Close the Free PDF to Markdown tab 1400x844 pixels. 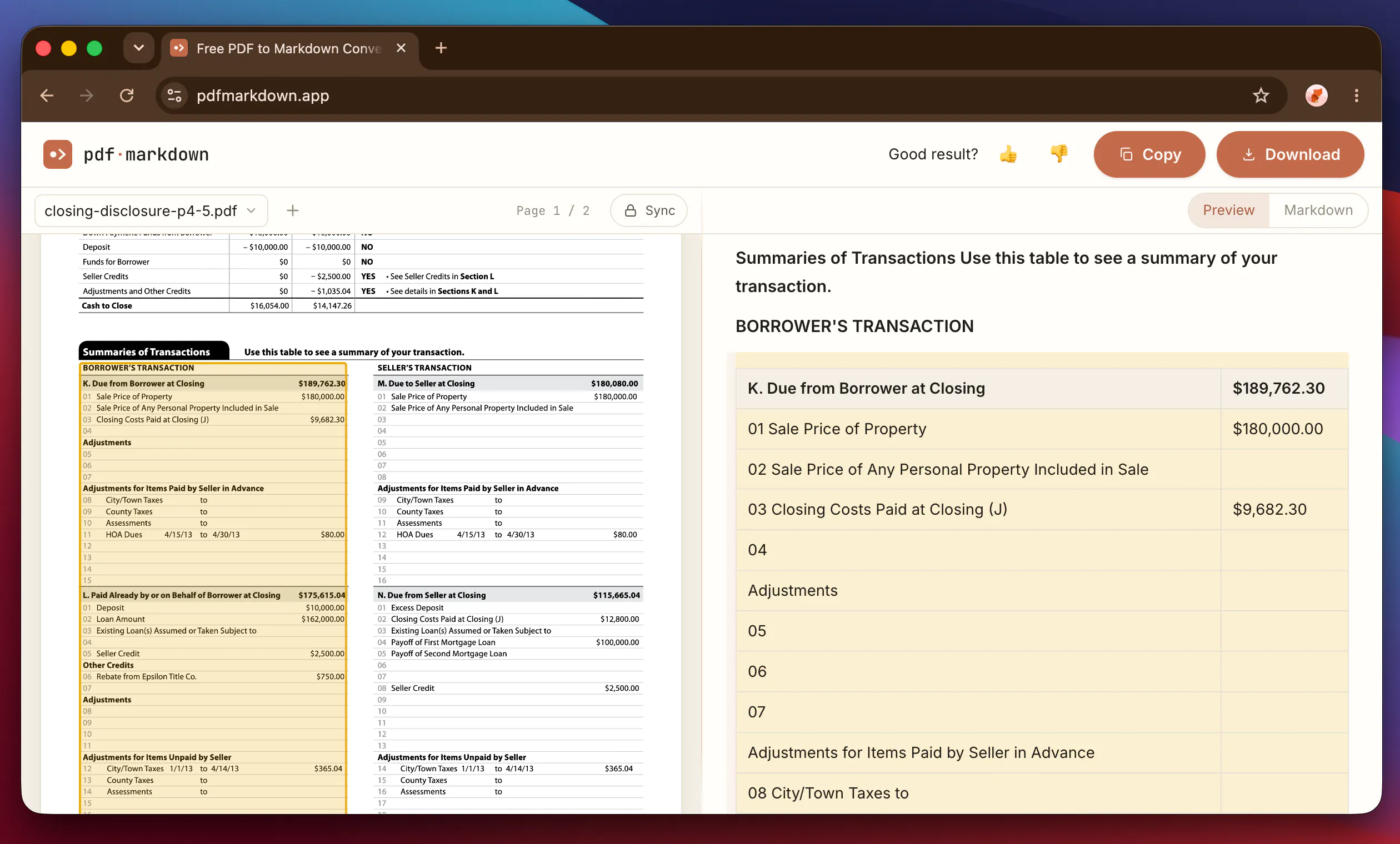pos(401,48)
